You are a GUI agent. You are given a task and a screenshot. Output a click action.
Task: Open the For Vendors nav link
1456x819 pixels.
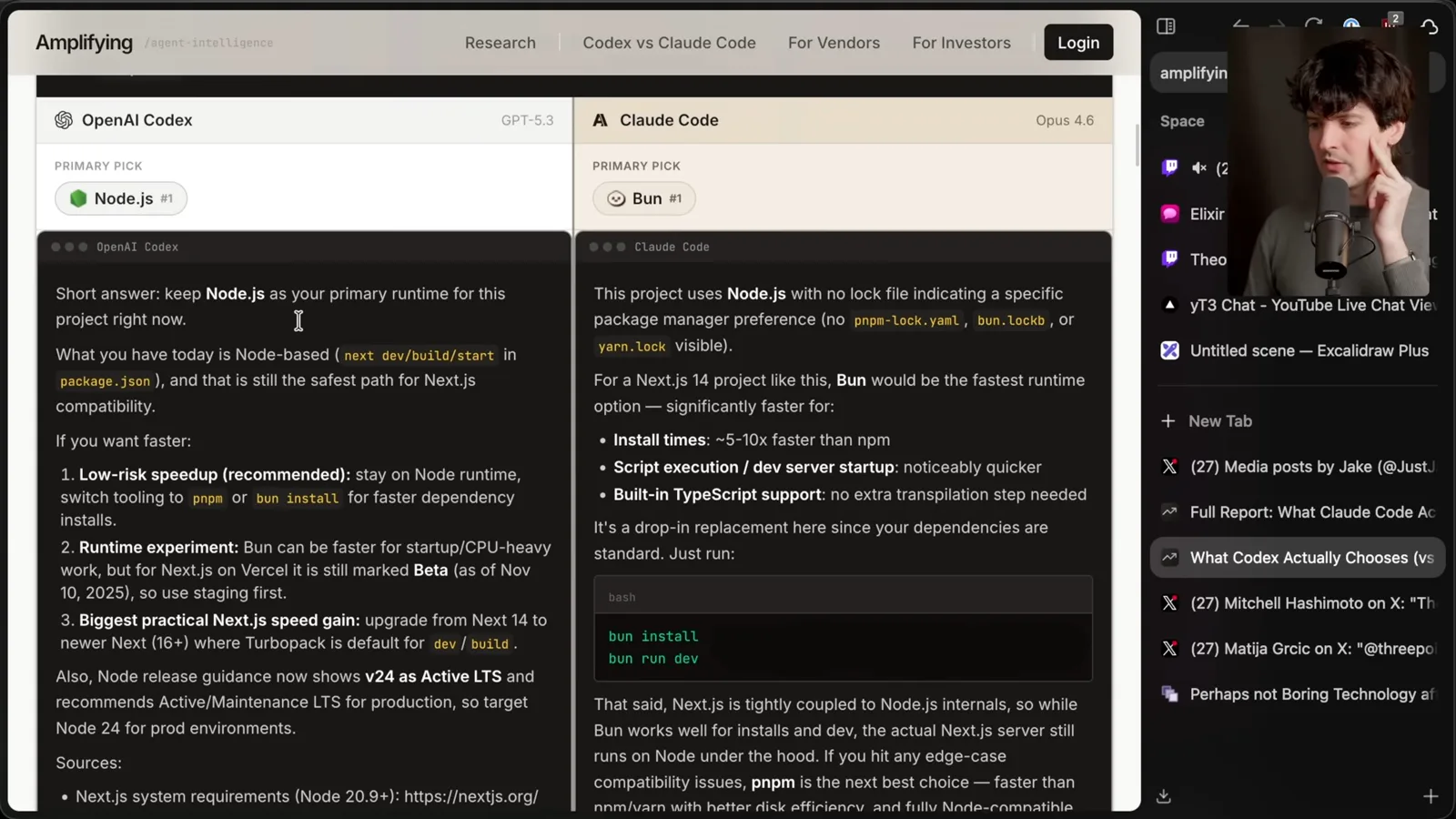(x=834, y=43)
